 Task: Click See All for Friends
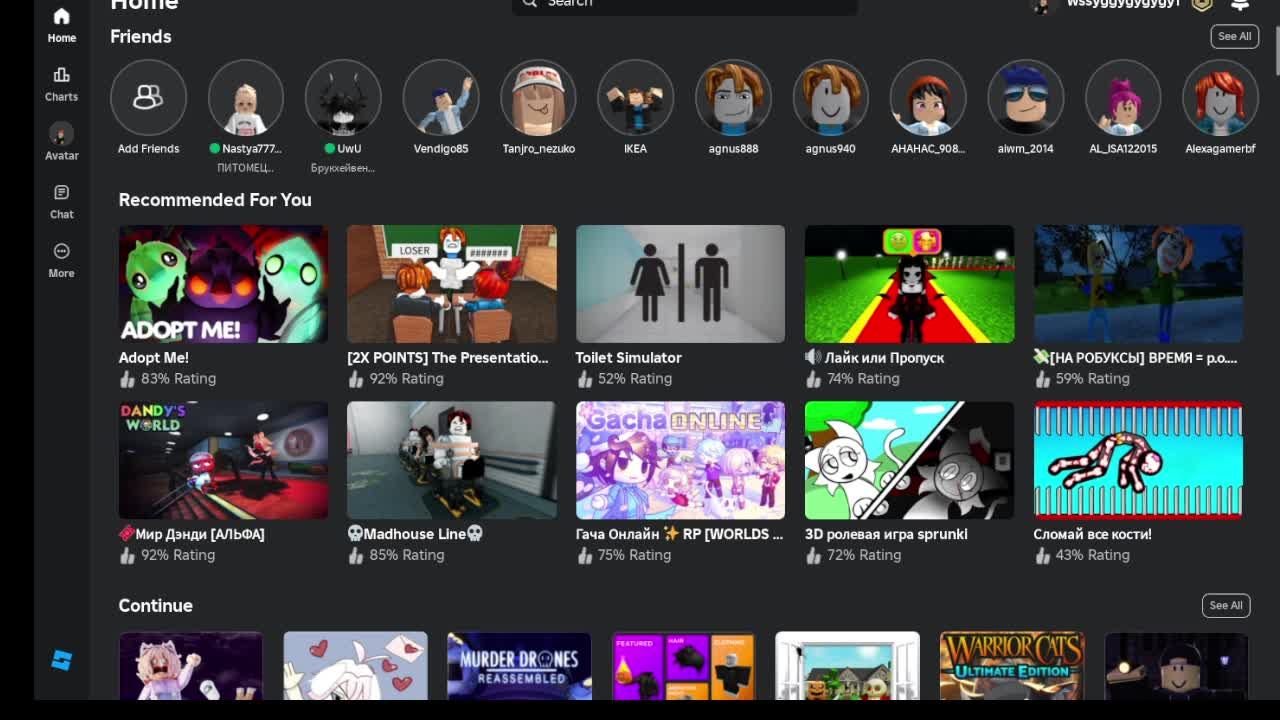pyautogui.click(x=1234, y=36)
